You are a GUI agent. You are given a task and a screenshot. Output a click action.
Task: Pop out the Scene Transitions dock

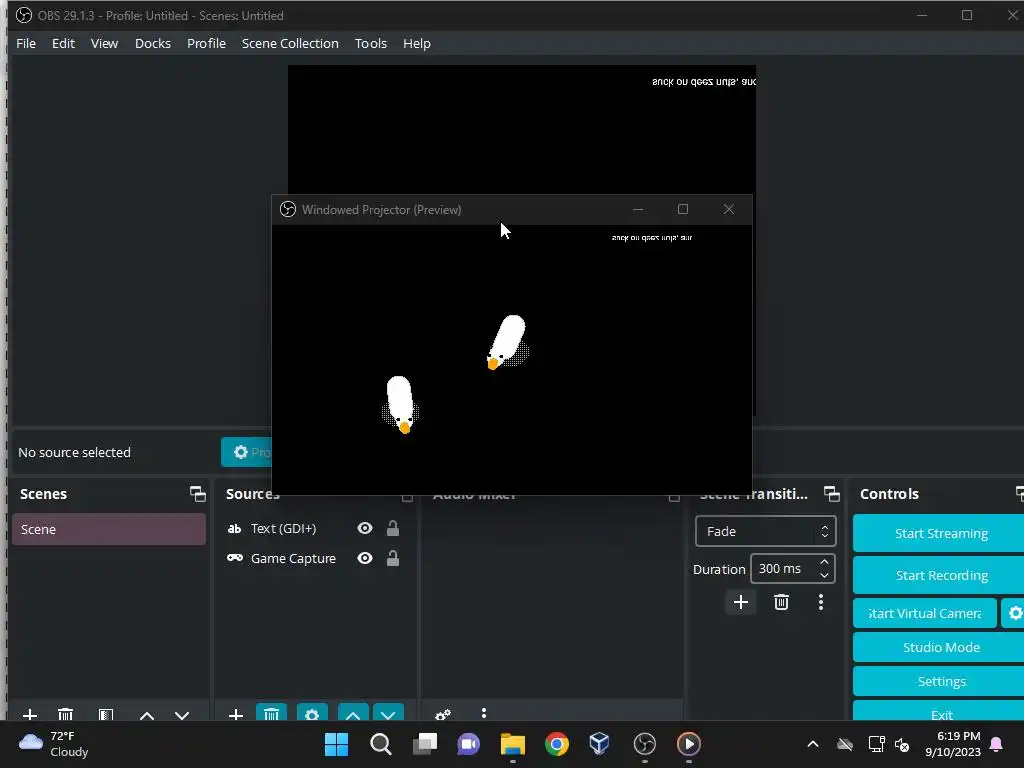(x=831, y=494)
